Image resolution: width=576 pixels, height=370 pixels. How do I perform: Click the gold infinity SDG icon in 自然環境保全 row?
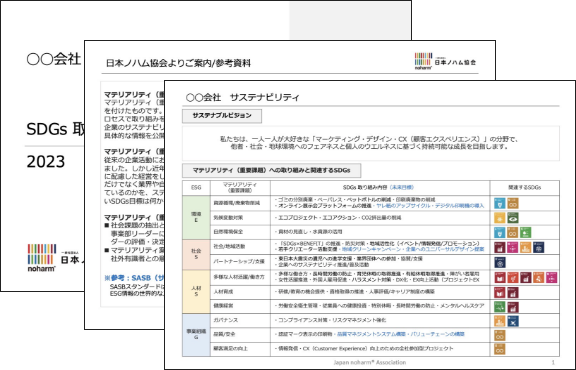(512, 232)
